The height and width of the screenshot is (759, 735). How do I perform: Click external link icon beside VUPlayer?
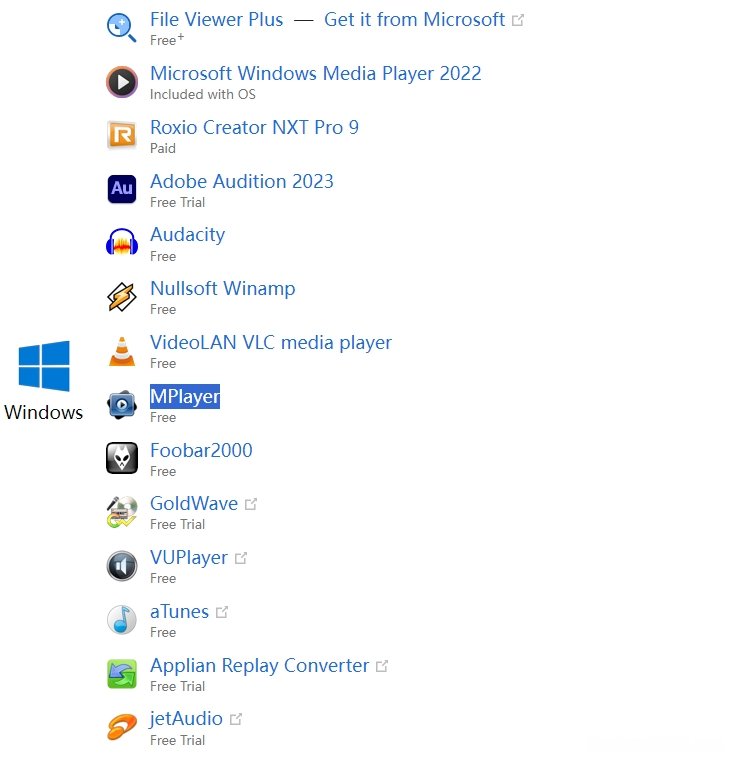point(241,558)
